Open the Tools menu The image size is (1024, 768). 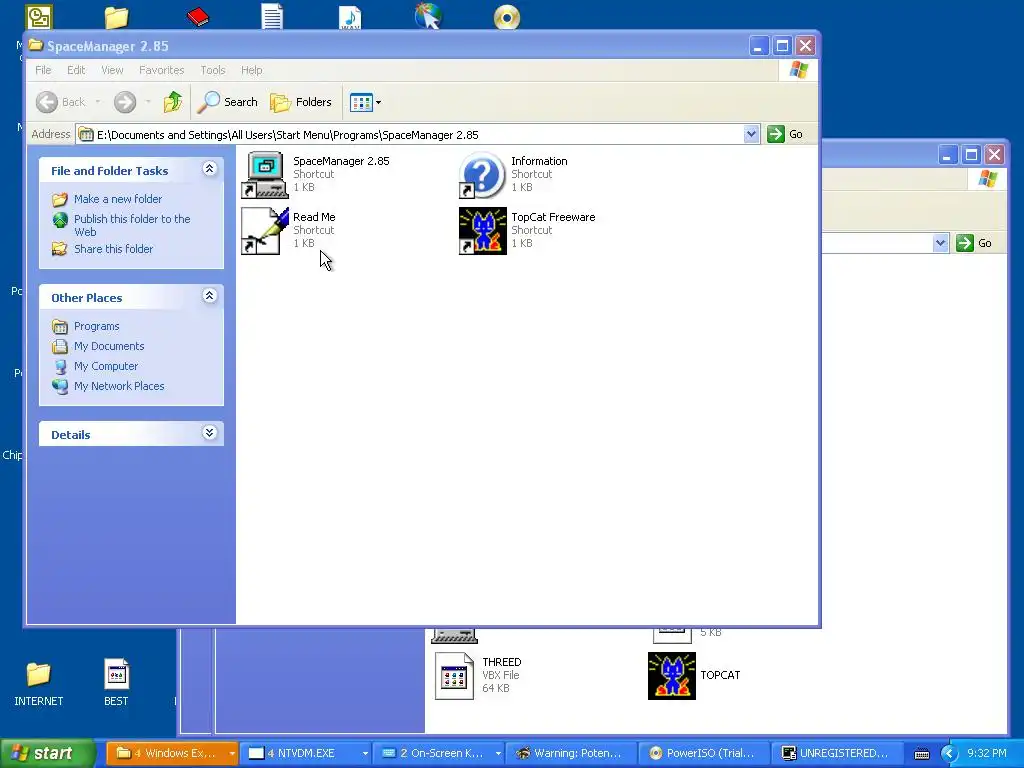pos(212,70)
